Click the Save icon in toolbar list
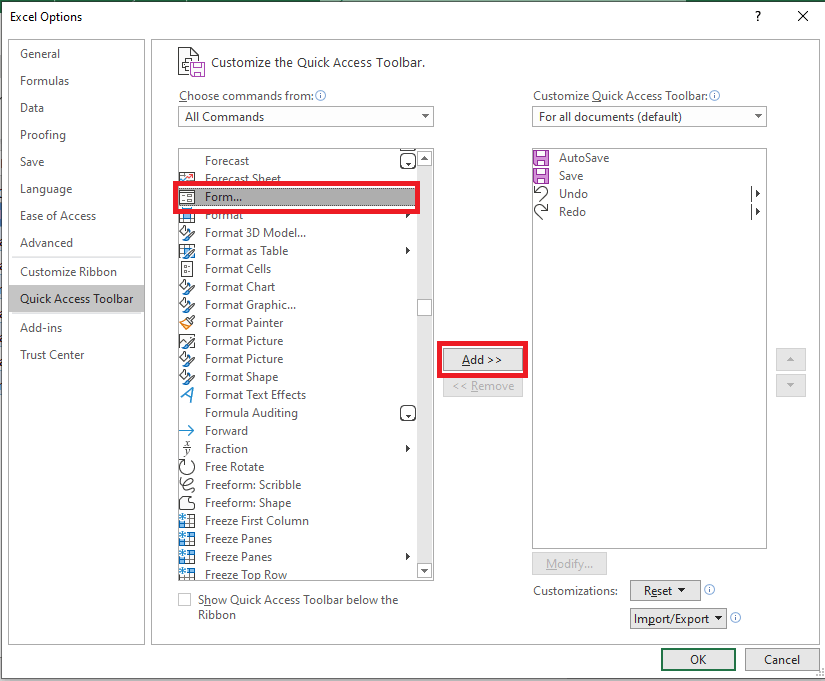The image size is (825, 681). [x=541, y=175]
